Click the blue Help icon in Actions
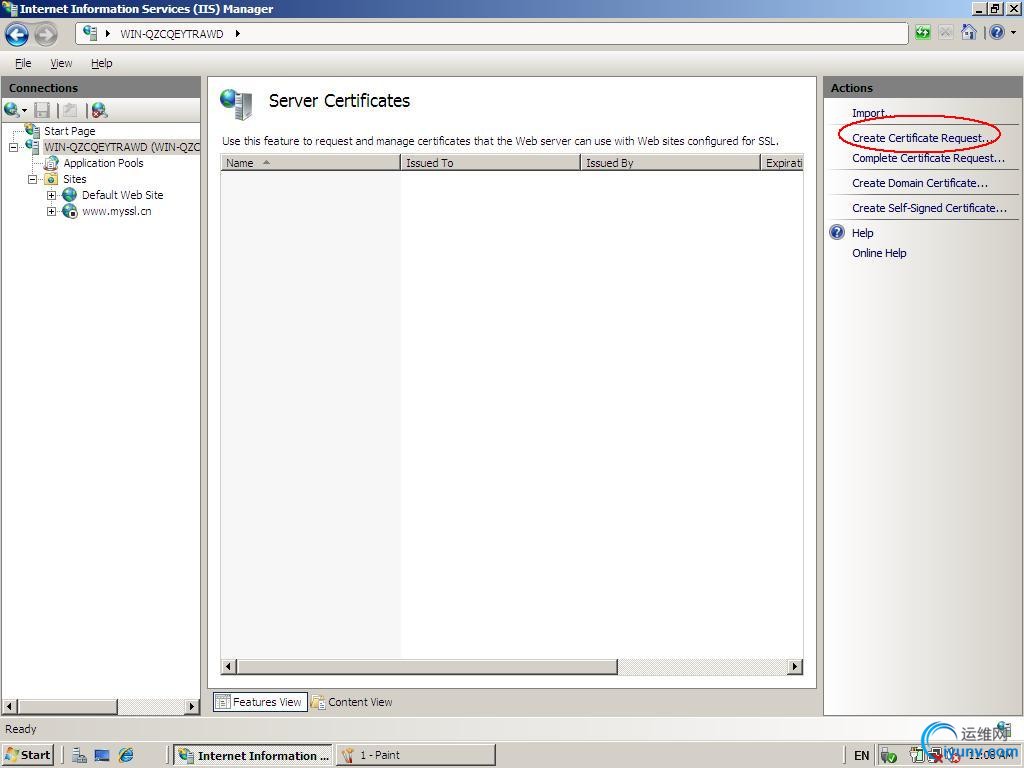The image size is (1024, 768). pos(837,232)
